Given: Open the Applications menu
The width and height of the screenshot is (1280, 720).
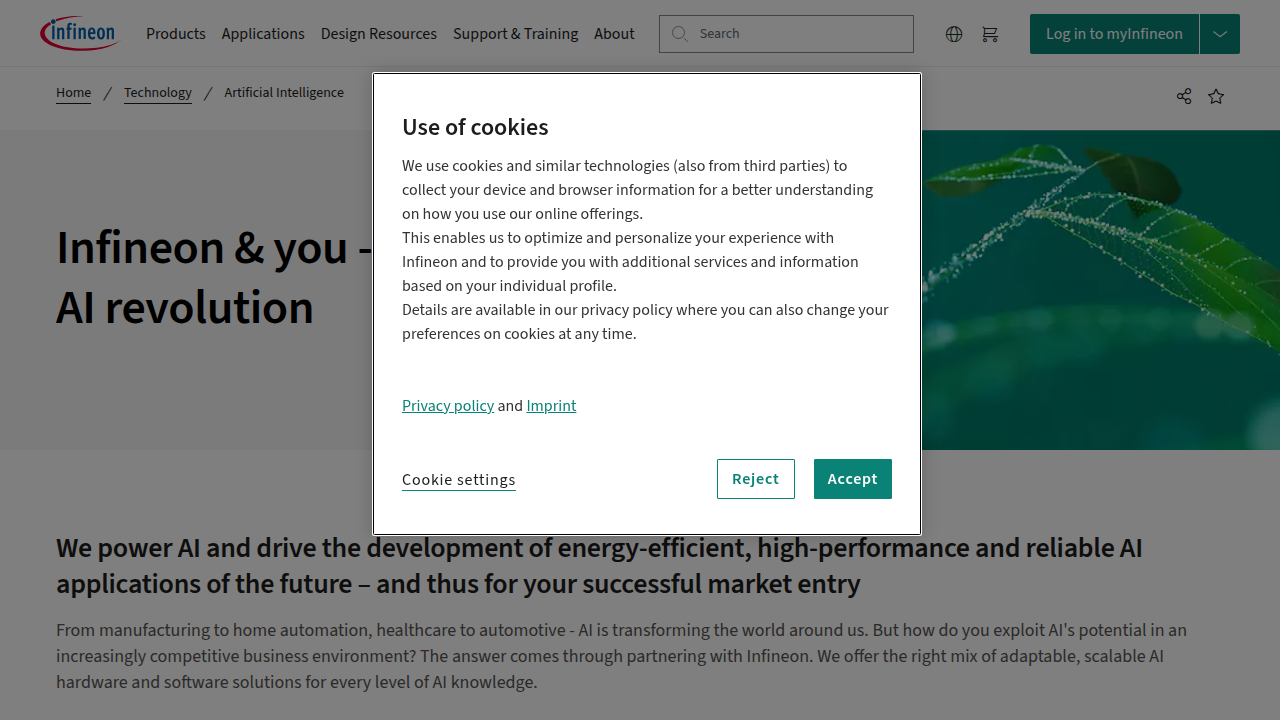Looking at the screenshot, I should point(263,34).
